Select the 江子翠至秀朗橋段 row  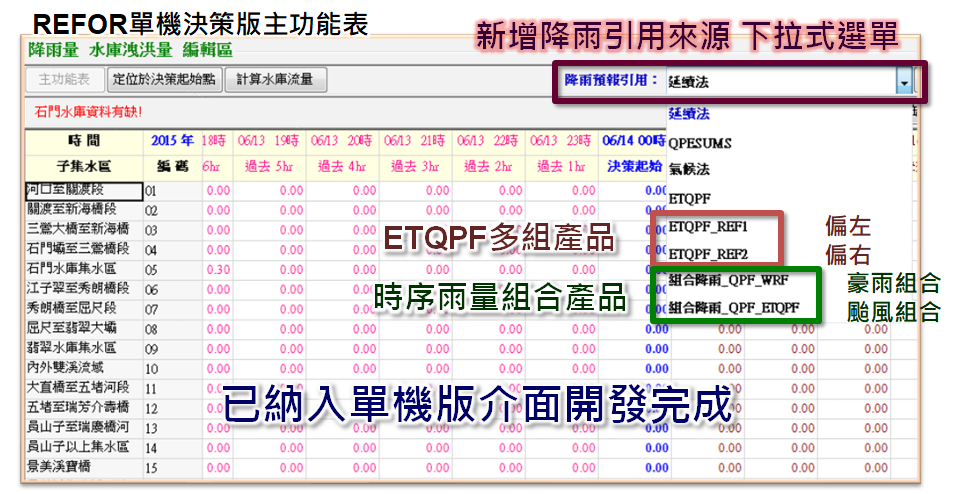tap(84, 289)
